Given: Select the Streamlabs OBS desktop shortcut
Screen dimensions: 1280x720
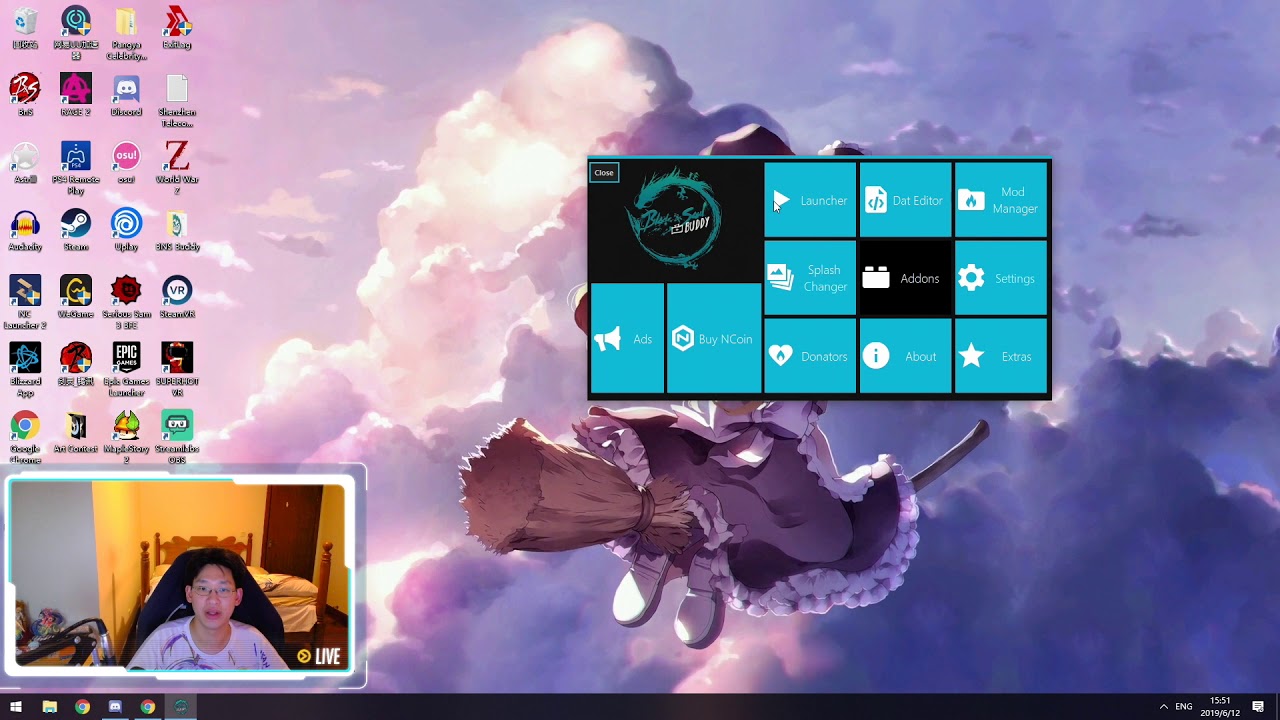Looking at the screenshot, I should click(177, 437).
